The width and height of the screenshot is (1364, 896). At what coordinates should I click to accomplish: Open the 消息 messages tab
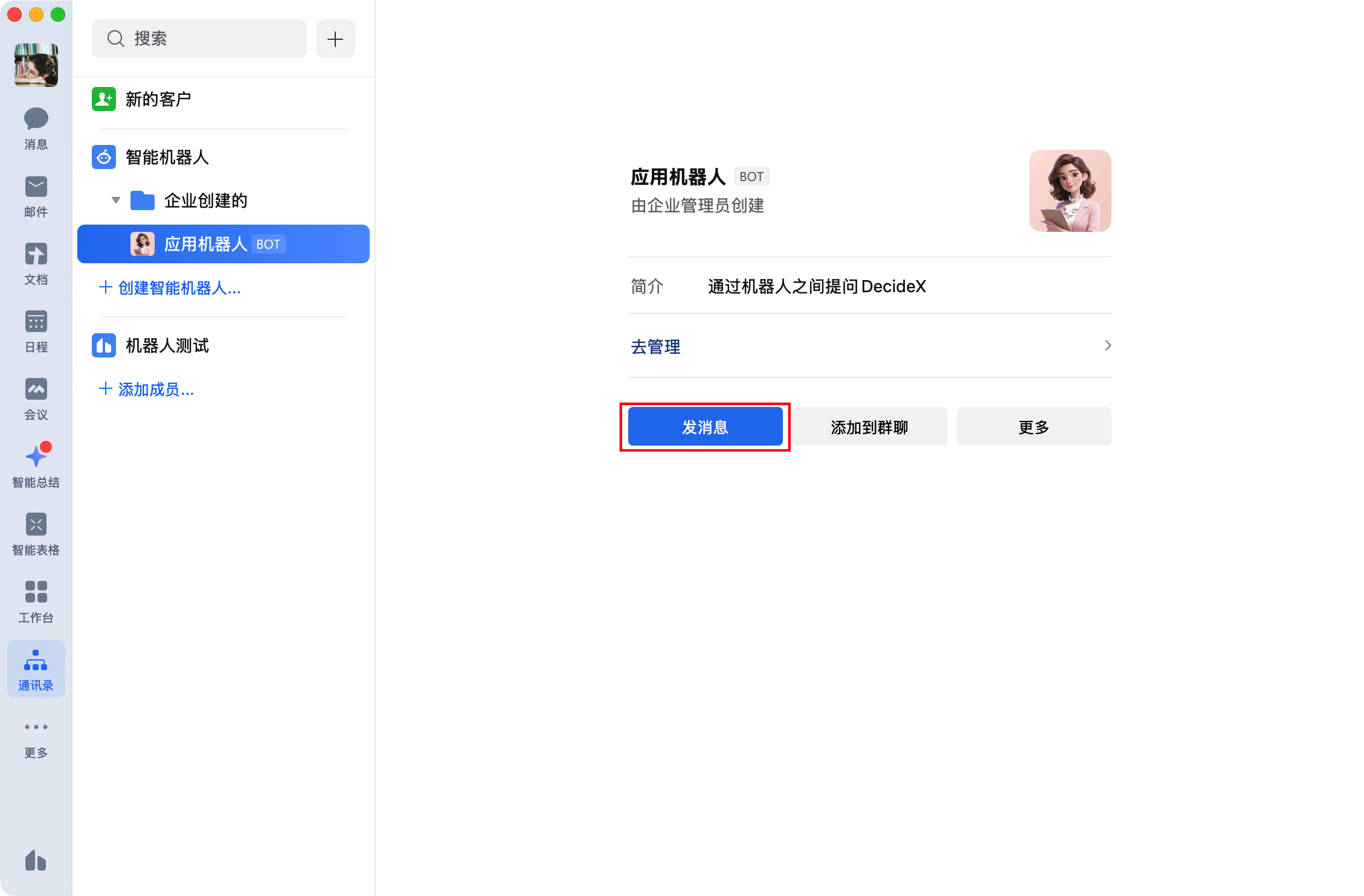(x=36, y=129)
